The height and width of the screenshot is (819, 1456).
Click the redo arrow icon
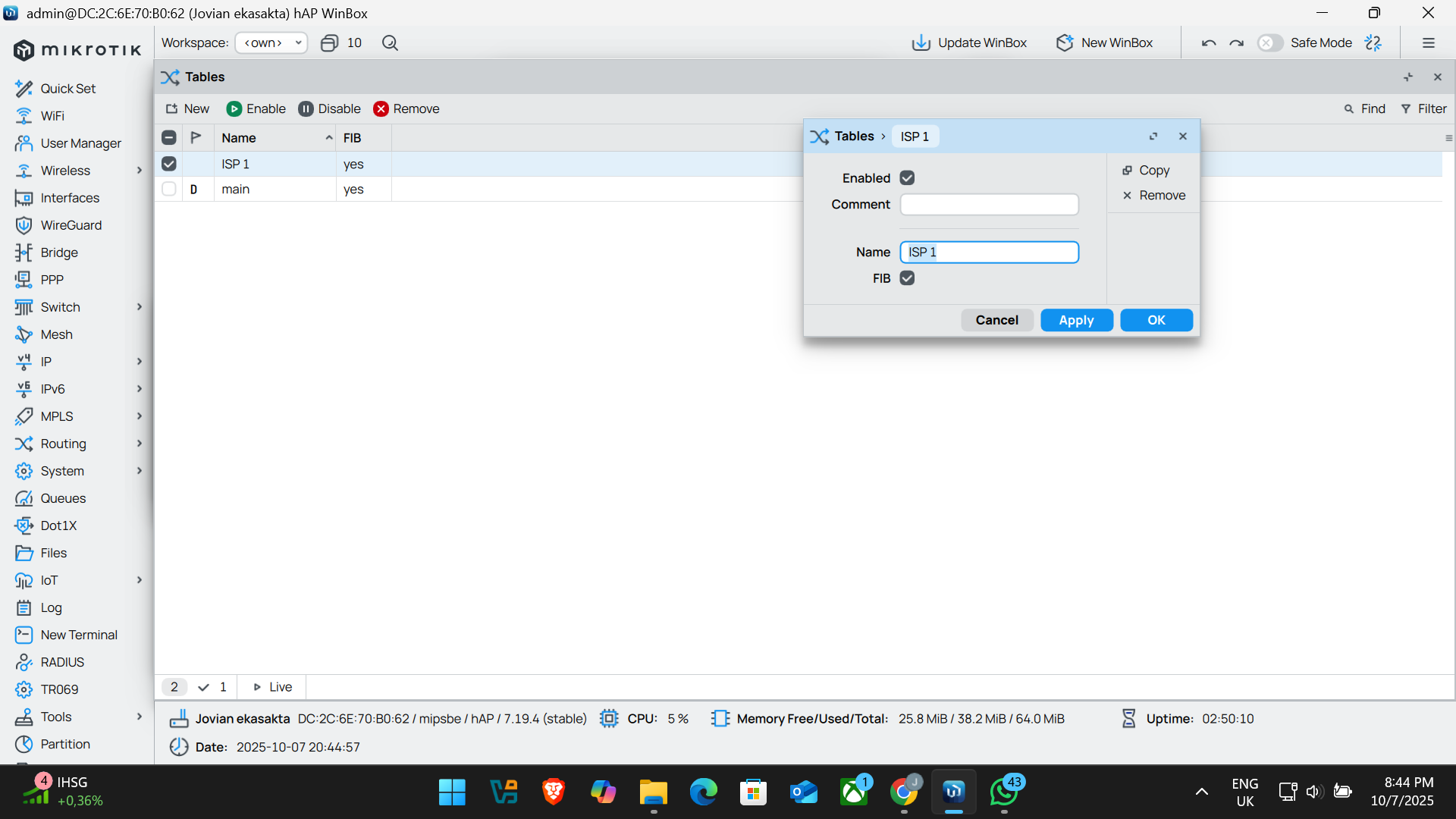pyautogui.click(x=1237, y=43)
